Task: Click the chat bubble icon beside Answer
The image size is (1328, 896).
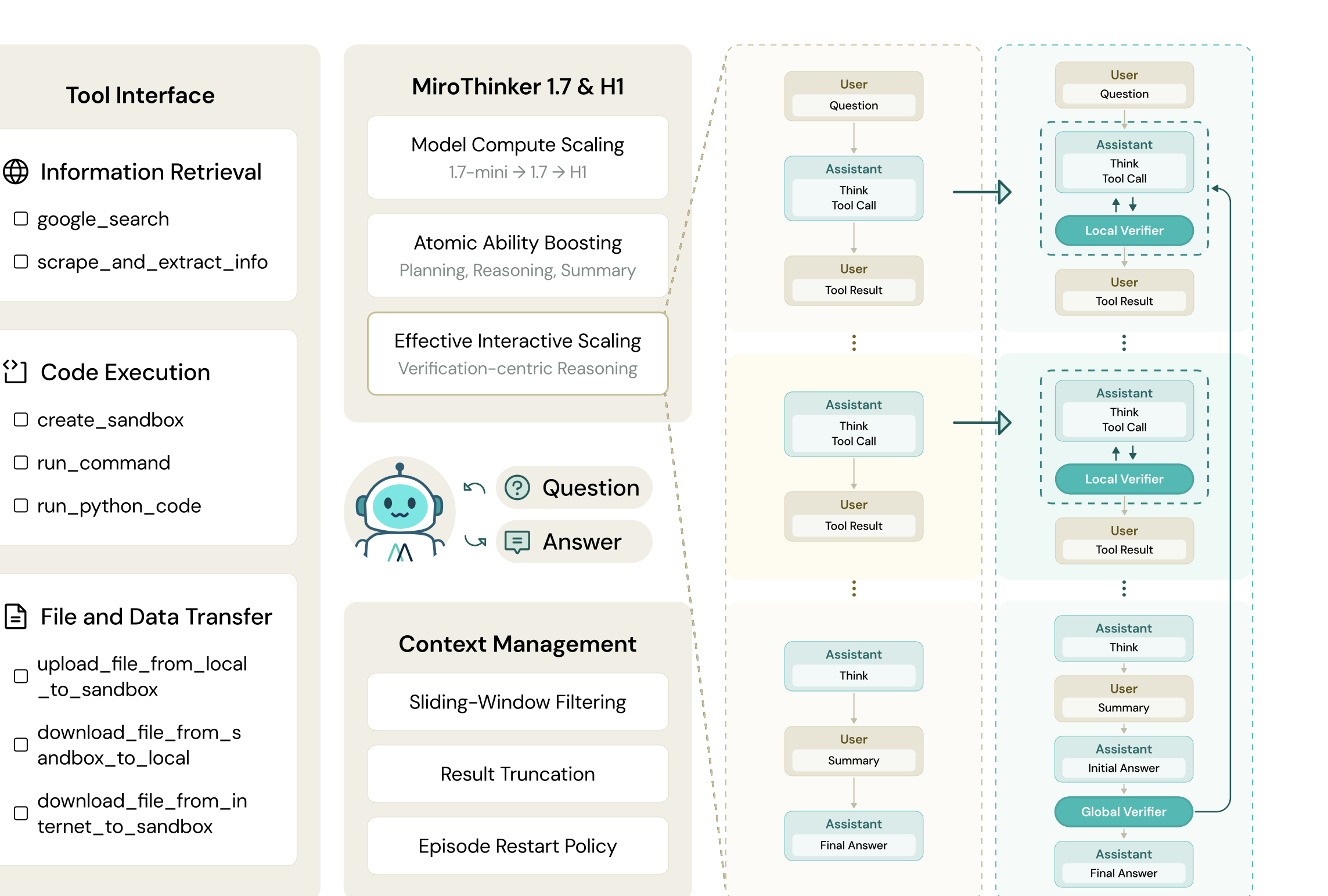Action: [517, 542]
